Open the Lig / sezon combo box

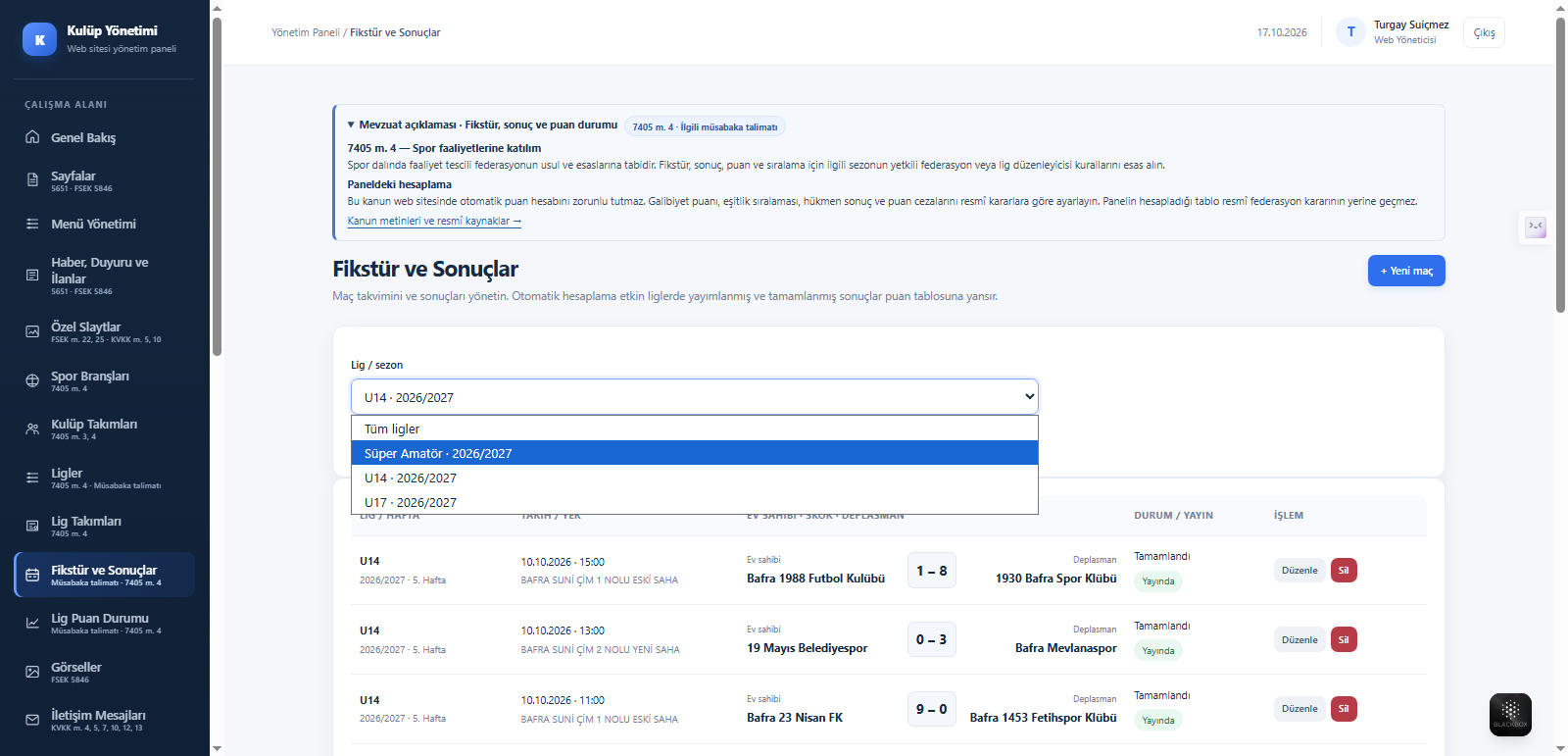pyautogui.click(x=694, y=397)
